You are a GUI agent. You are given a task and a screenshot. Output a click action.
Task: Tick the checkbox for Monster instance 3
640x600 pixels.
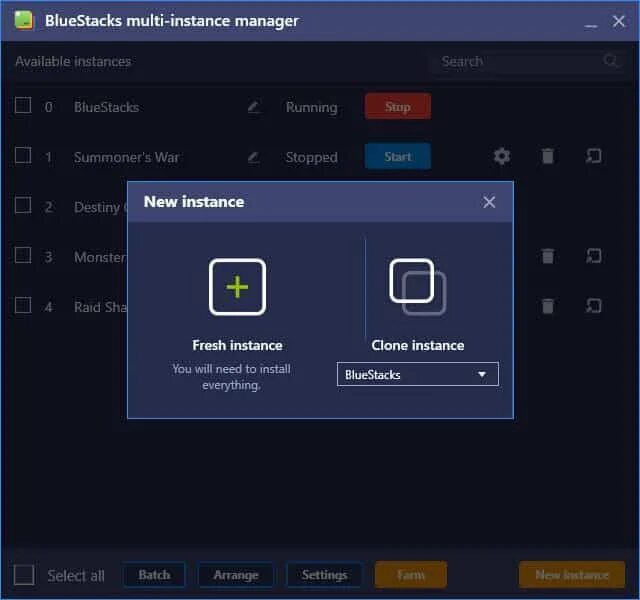coord(23,256)
